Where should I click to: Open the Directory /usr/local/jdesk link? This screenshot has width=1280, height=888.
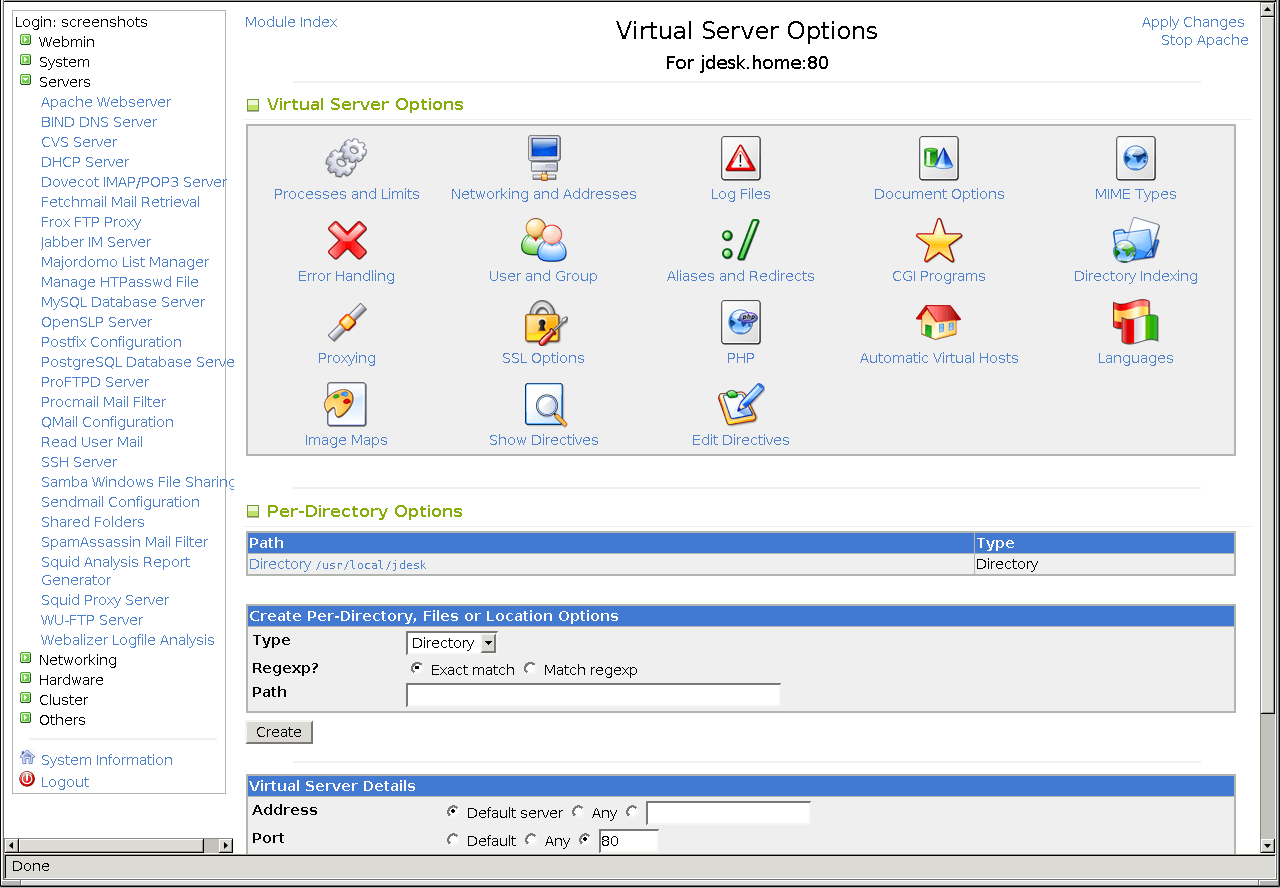coord(338,564)
